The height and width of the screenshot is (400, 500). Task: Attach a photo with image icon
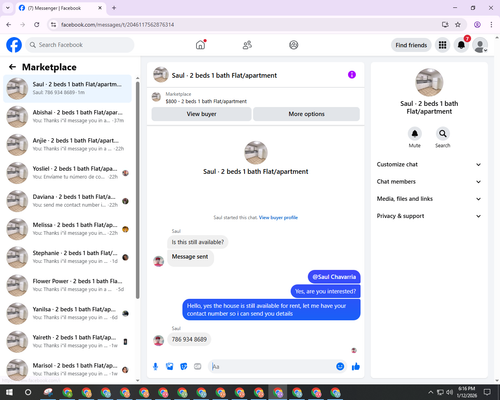(x=170, y=367)
